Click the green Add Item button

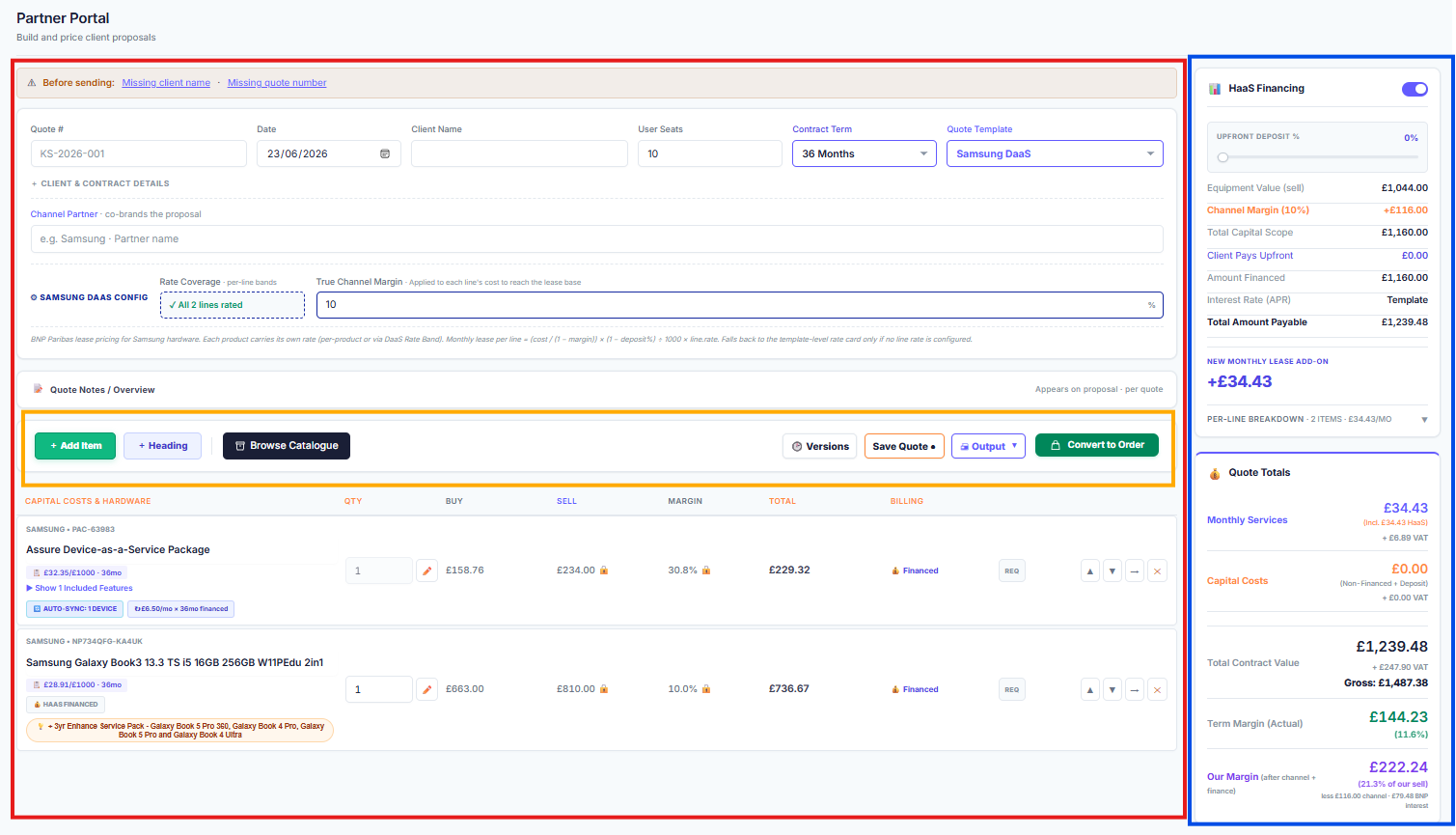pyautogui.click(x=75, y=446)
